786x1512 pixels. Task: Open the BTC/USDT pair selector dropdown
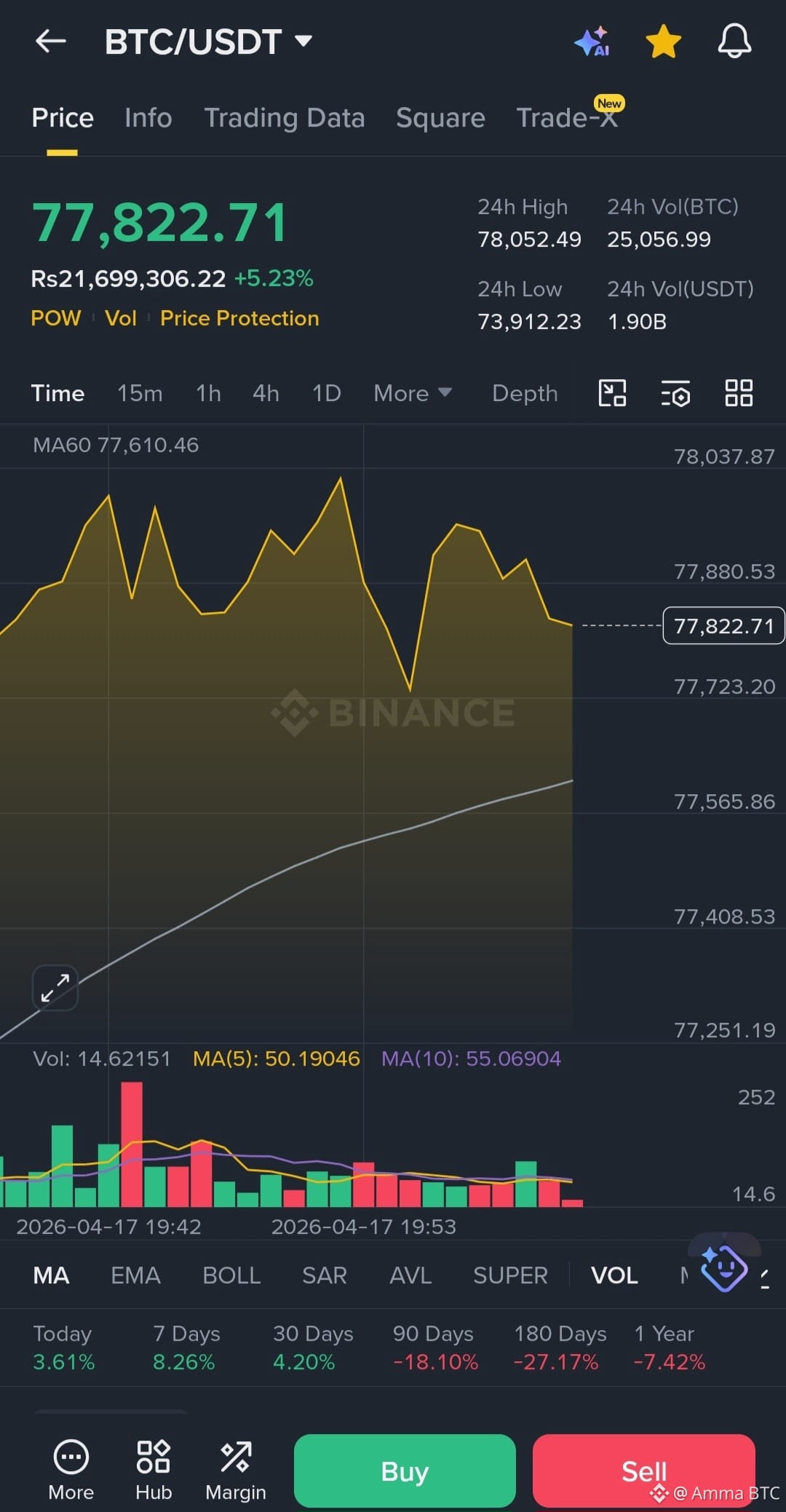209,41
